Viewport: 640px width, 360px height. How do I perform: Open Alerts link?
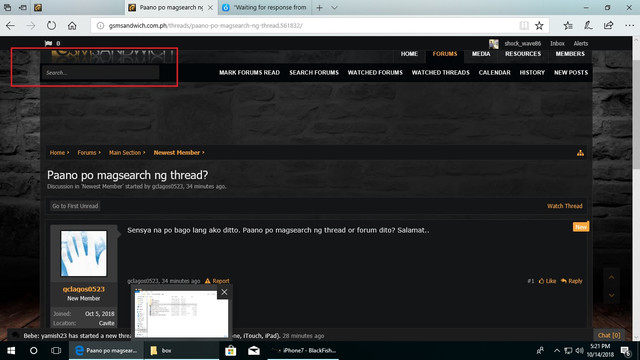[x=580, y=44]
